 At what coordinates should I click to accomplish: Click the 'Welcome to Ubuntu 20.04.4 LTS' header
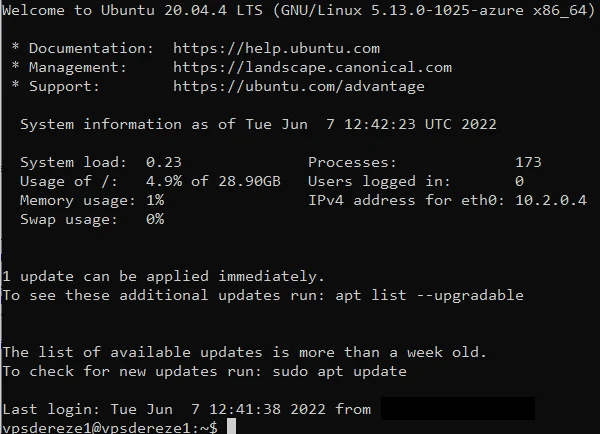tap(132, 10)
